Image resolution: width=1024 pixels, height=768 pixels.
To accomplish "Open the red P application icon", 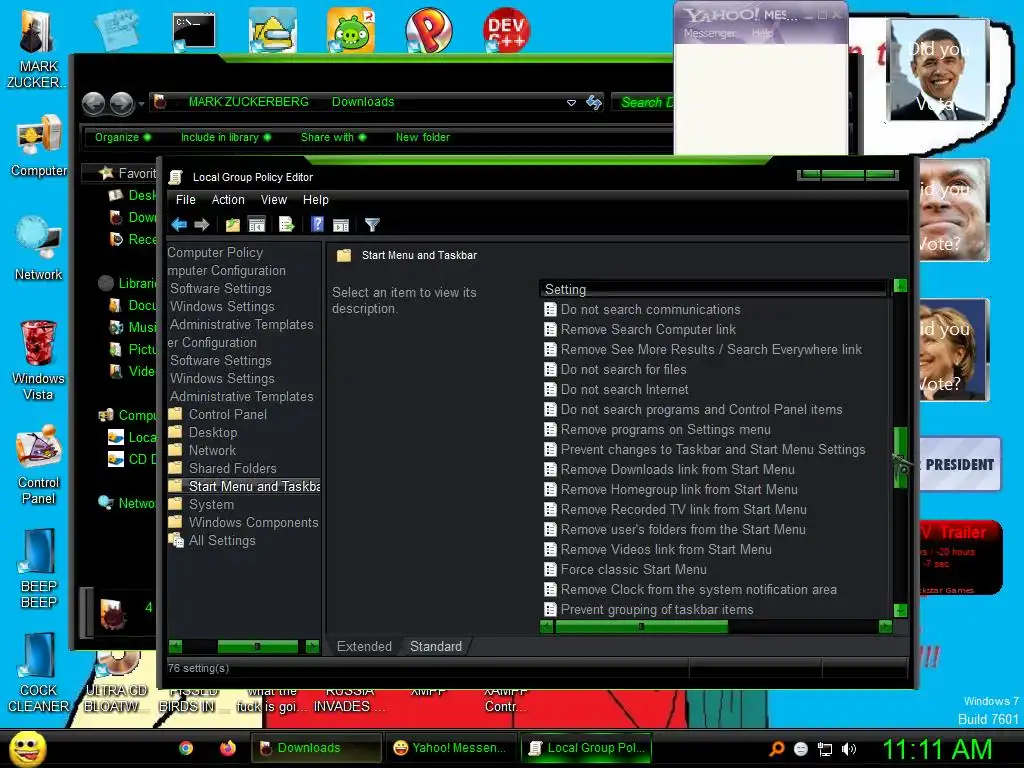I will tap(429, 31).
